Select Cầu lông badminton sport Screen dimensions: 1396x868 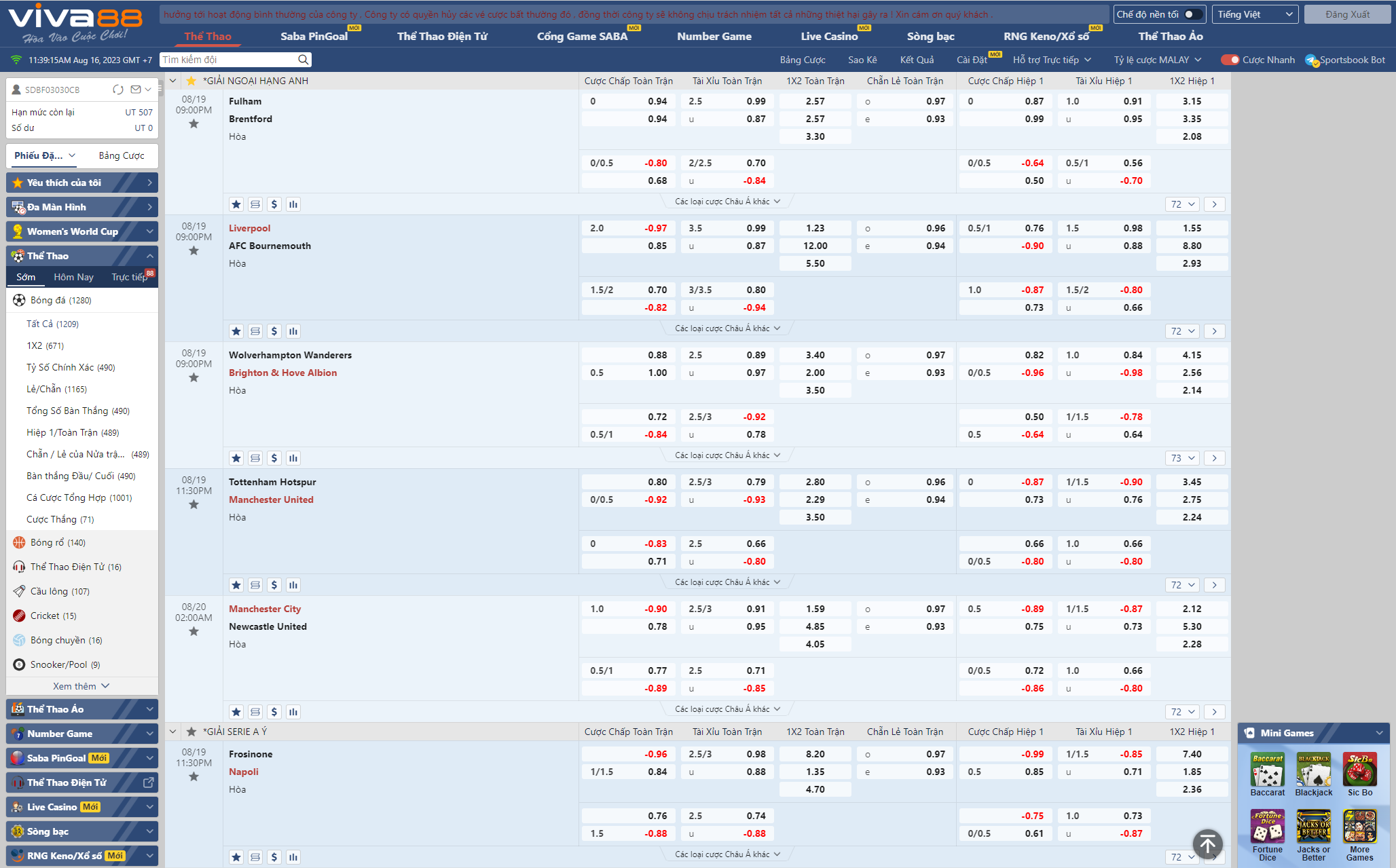click(x=60, y=591)
